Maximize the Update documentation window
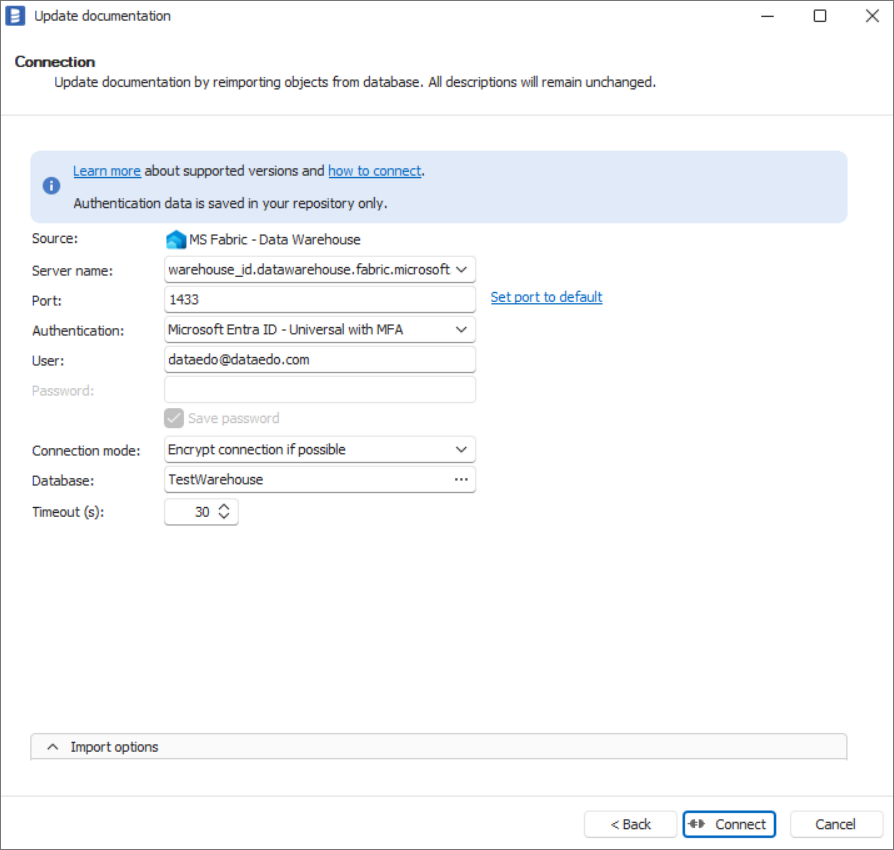 tap(820, 16)
